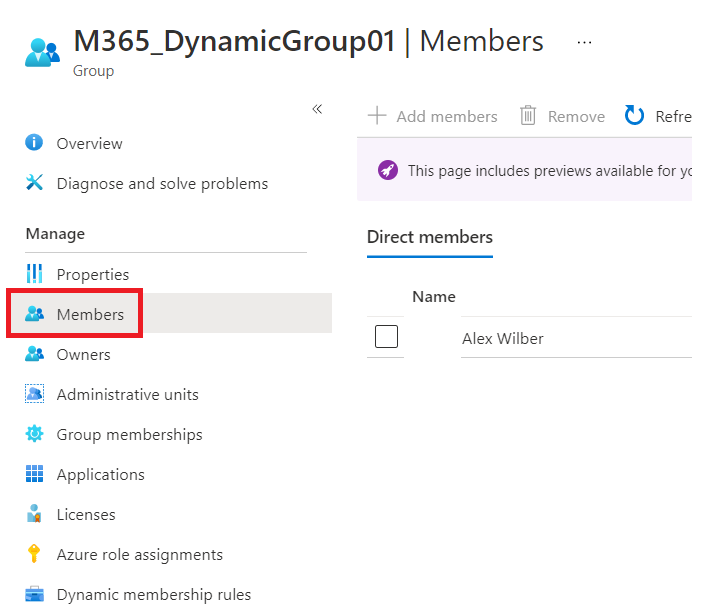Click the Members people icon
This screenshot has height=615, width=704.
pyautogui.click(x=34, y=313)
